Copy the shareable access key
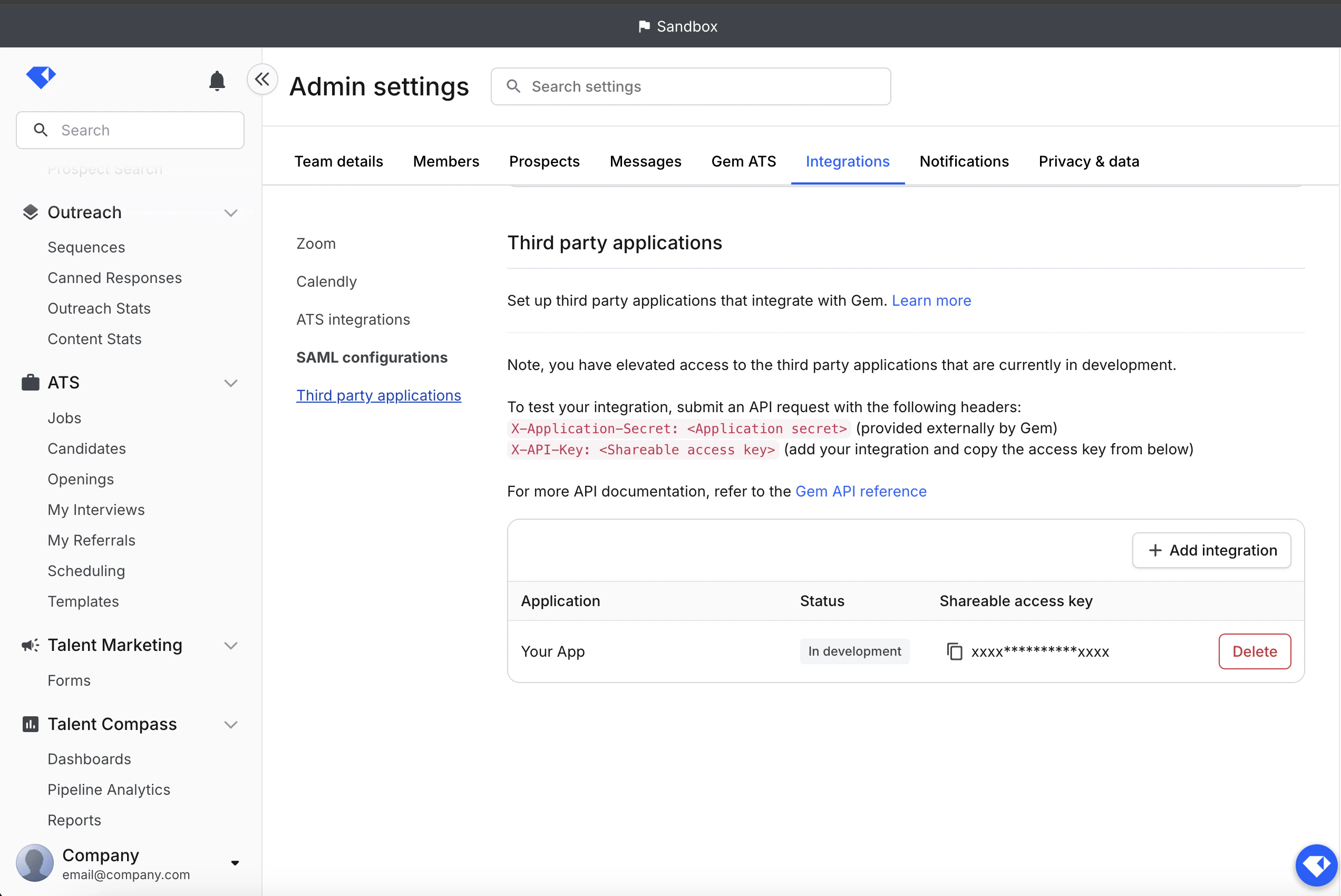1341x896 pixels. [955, 651]
